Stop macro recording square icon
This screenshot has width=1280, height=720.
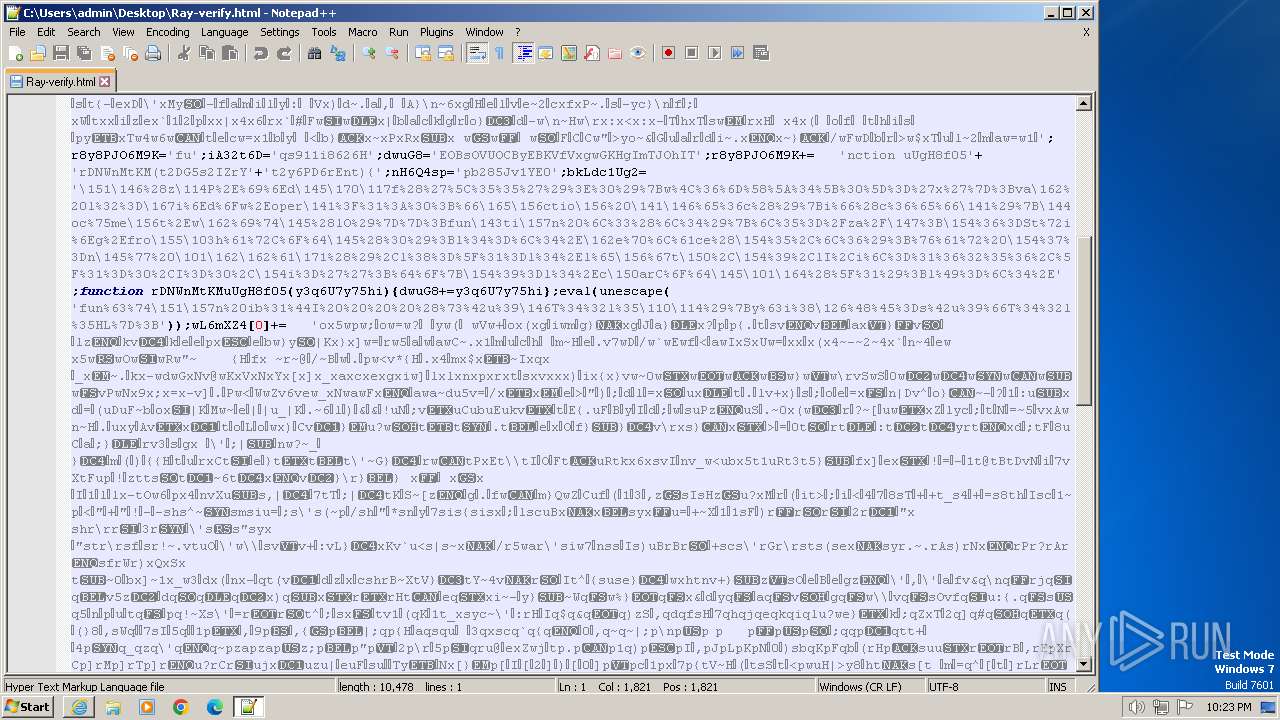pos(692,53)
